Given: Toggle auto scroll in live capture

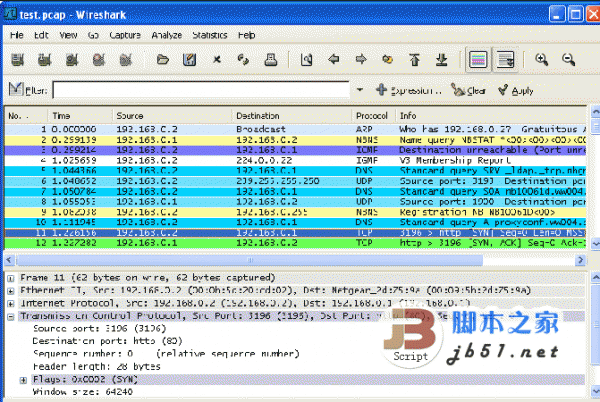Looking at the screenshot, I should 505,60.
